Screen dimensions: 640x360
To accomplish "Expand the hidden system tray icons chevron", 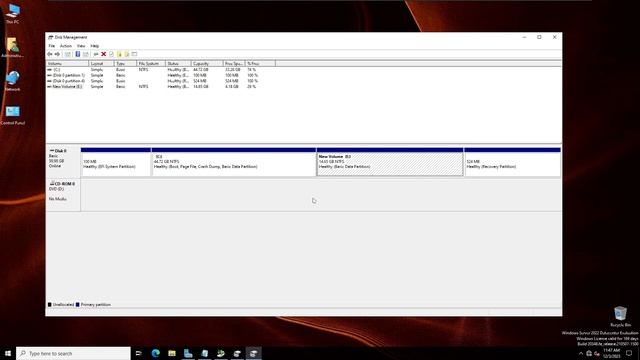I will click(581, 353).
